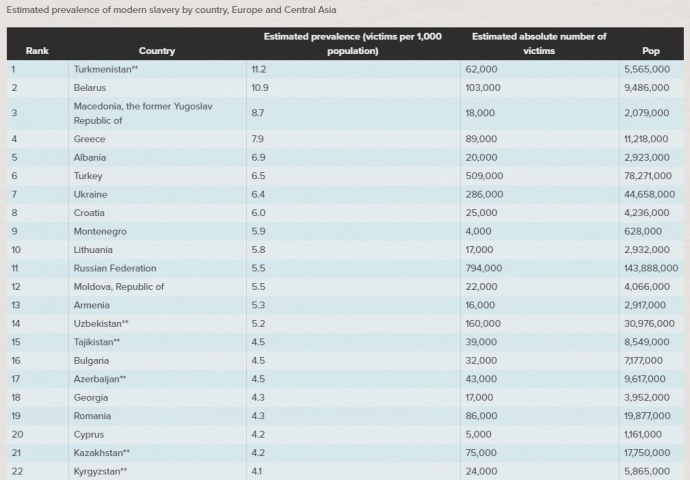Image resolution: width=690 pixels, height=480 pixels.
Task: Select the Uzbekistan country cell
Action: (103, 324)
